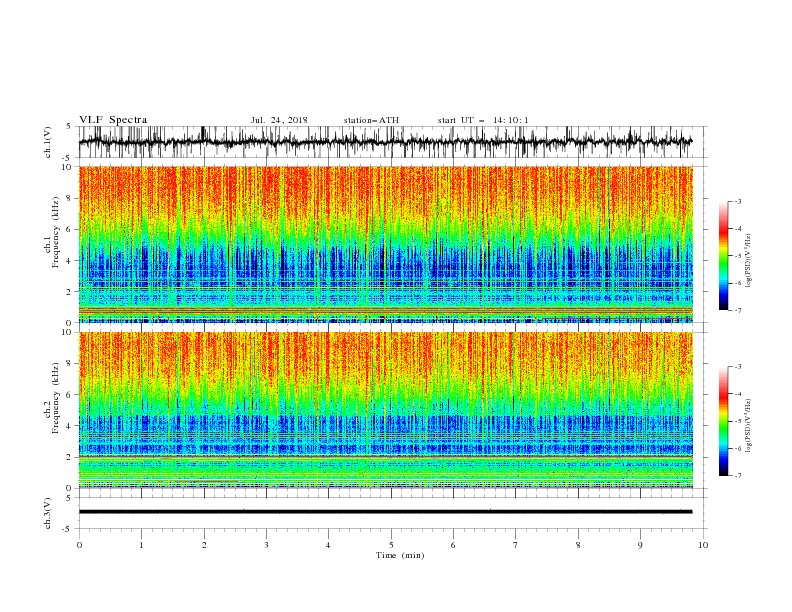
Task: Click the '-3' tick on upper color bar
Action: pyautogui.click(x=737, y=201)
